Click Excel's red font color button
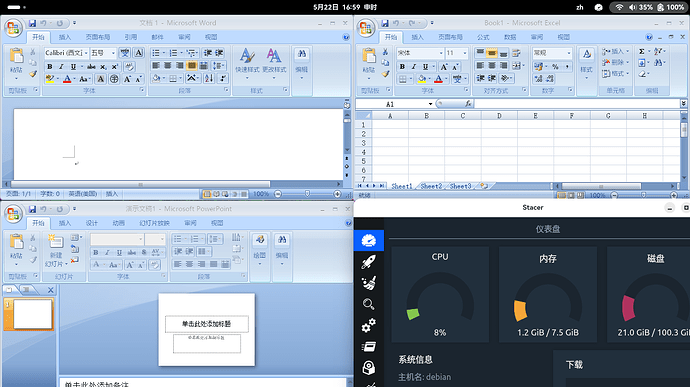 (438, 79)
